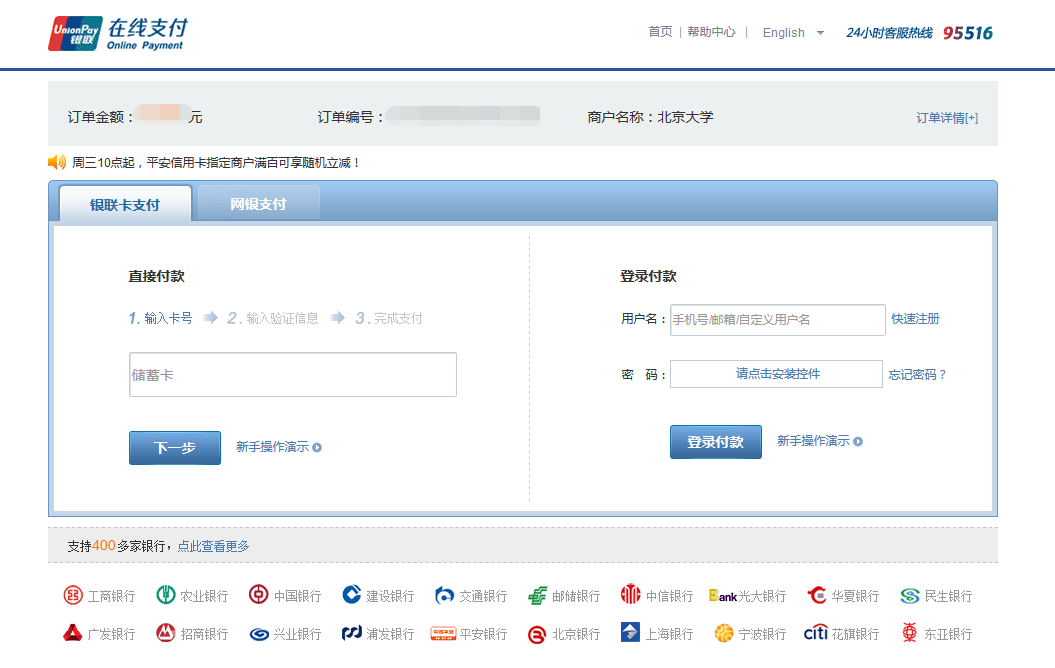This screenshot has height=668, width=1055.
Task: Select the 农业银行 bank icon
Action: pyautogui.click(x=166, y=596)
